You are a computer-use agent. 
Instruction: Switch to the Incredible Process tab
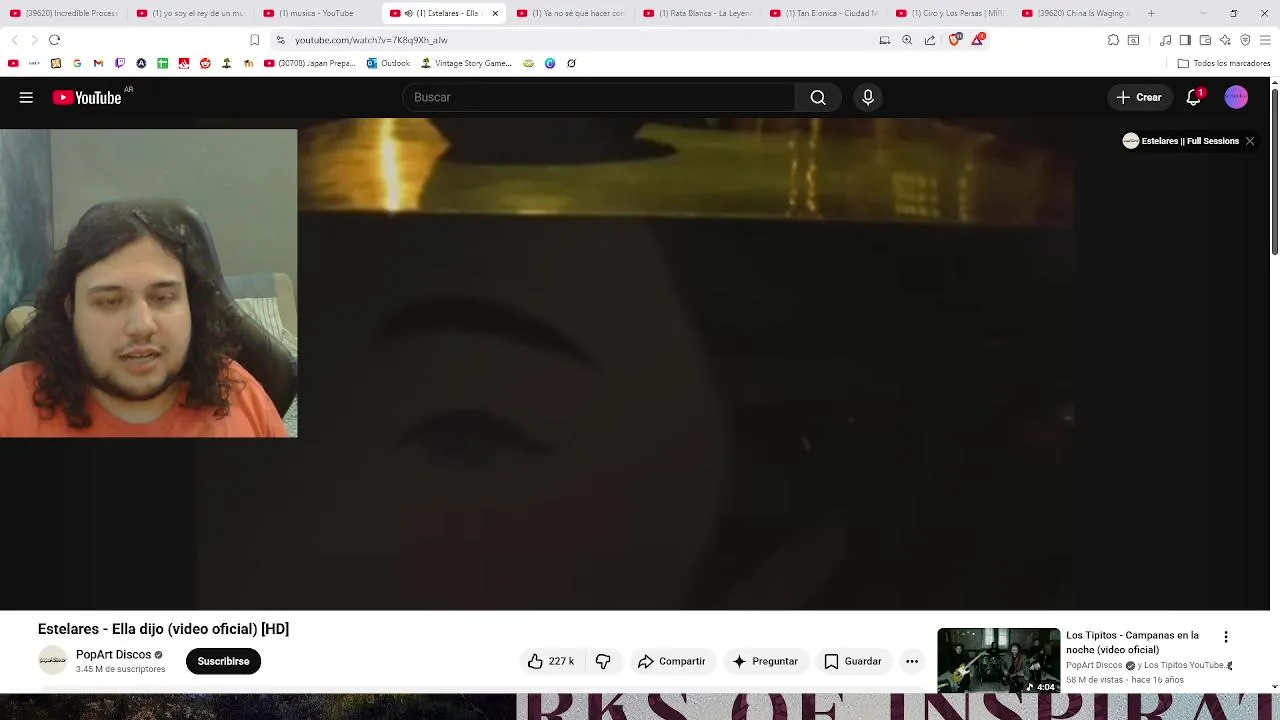click(x=63, y=13)
